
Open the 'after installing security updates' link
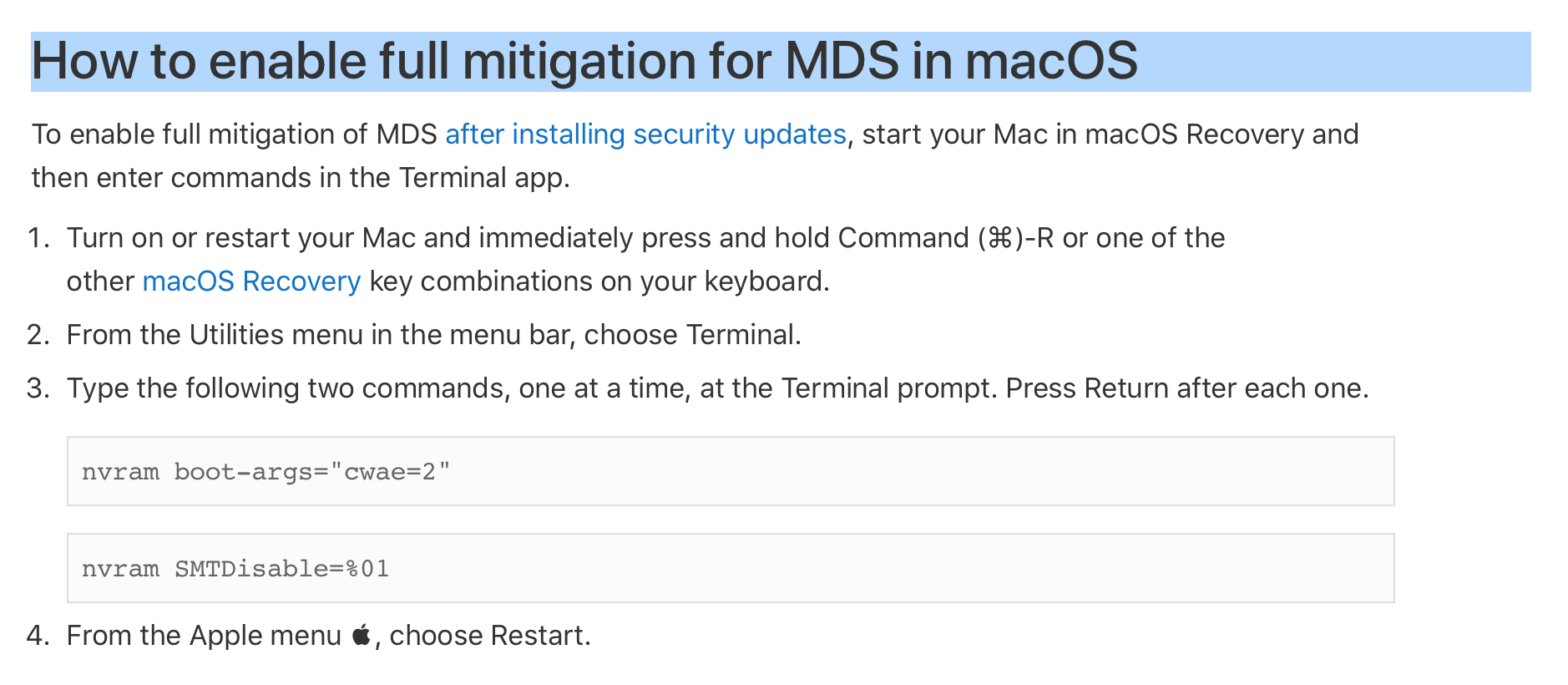coord(645,134)
